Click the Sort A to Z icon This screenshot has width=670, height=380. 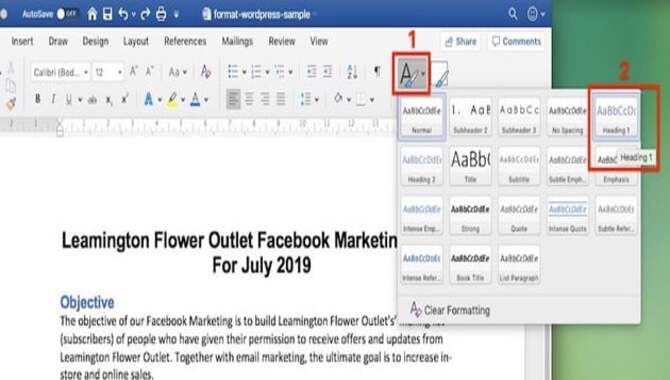(x=352, y=72)
